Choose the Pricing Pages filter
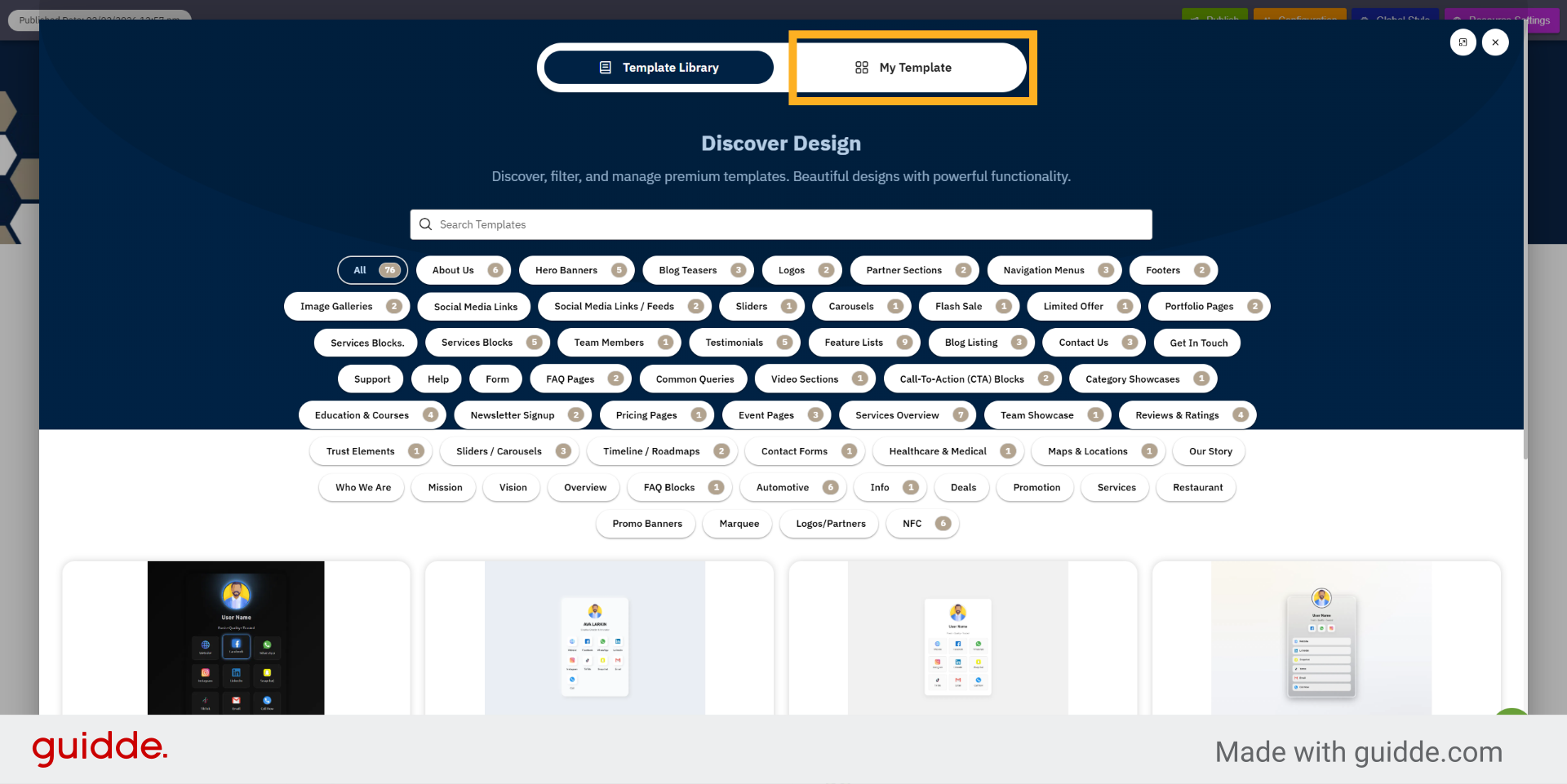Image resolution: width=1567 pixels, height=784 pixels. click(656, 415)
